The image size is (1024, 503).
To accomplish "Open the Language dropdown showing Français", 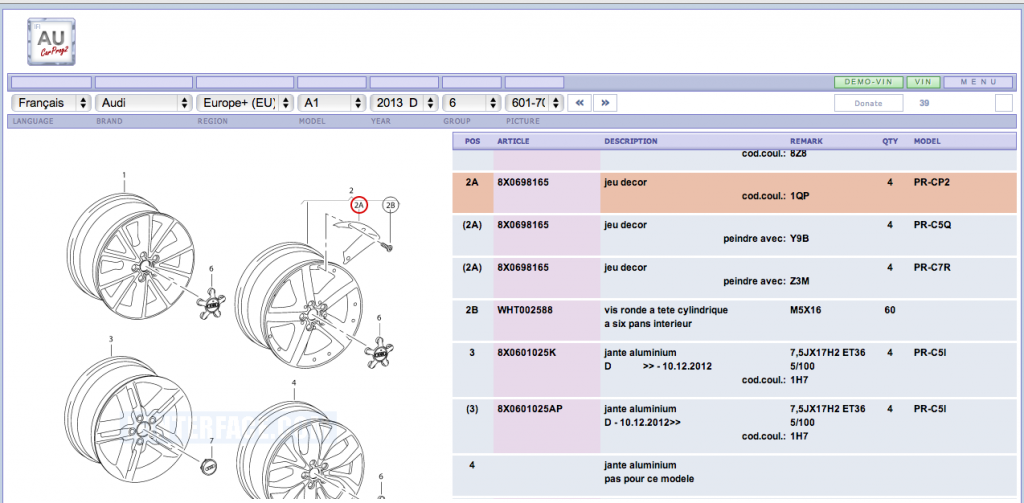I will pyautogui.click(x=51, y=102).
